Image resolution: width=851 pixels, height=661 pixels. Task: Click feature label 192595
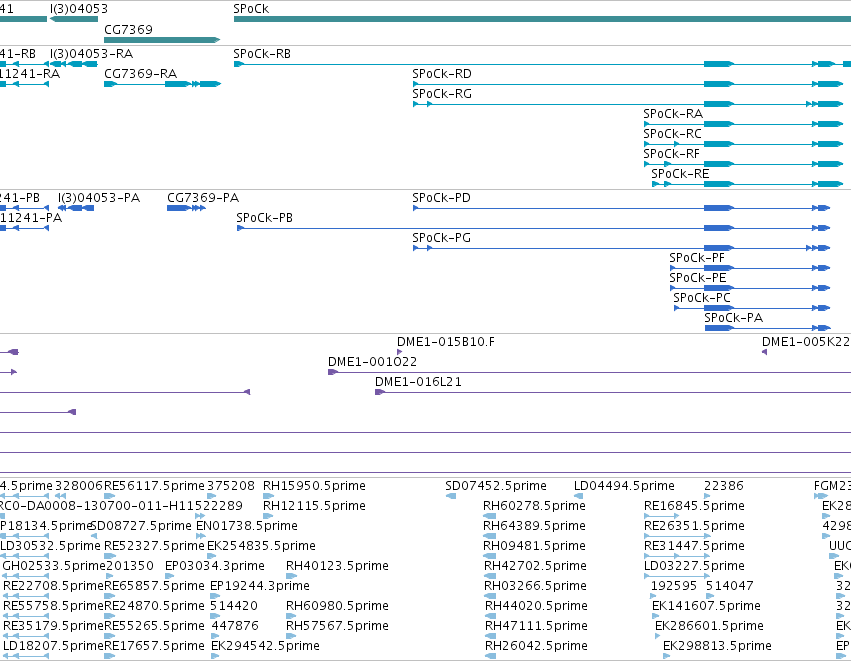pyautogui.click(x=674, y=587)
